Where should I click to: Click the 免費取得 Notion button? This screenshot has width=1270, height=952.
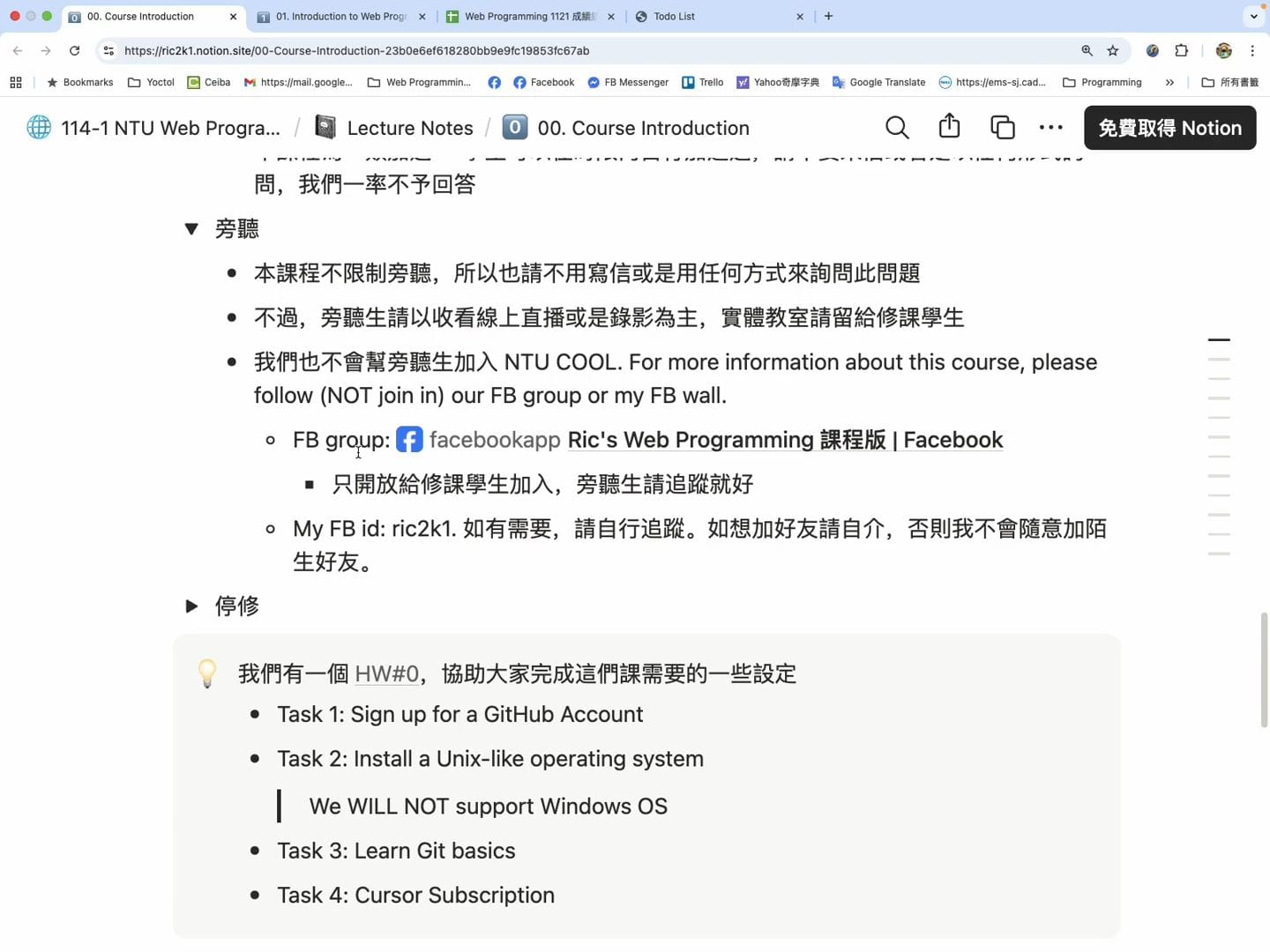1169,128
